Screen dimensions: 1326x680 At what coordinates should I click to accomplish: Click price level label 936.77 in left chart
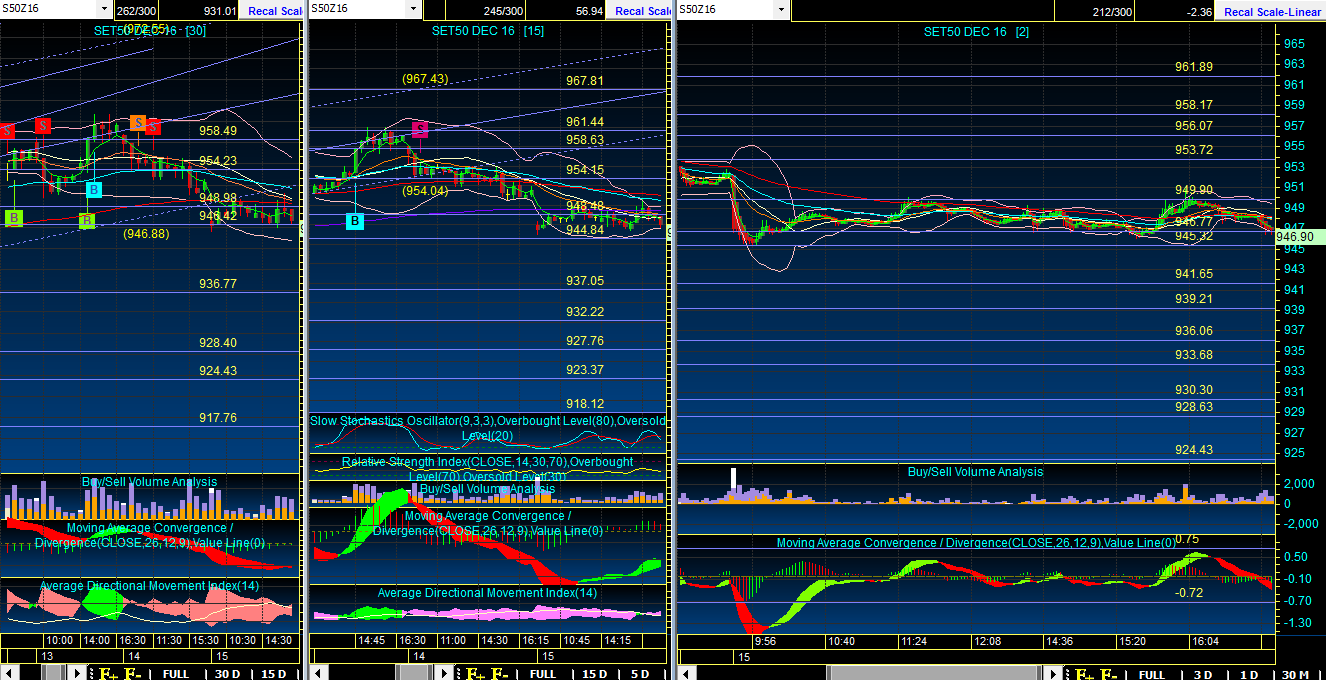tap(218, 284)
